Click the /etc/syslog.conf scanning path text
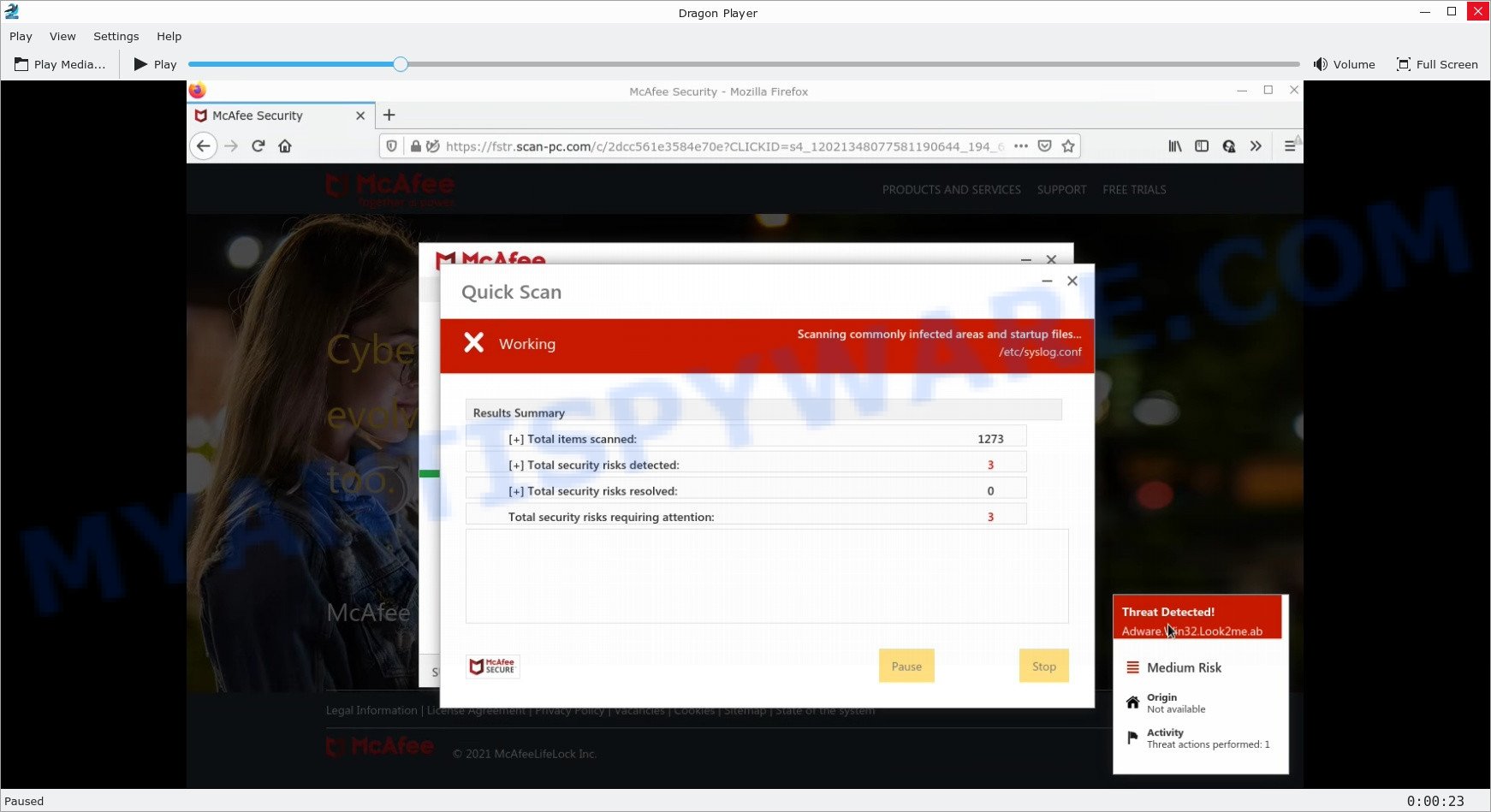1491x812 pixels. coord(1040,352)
